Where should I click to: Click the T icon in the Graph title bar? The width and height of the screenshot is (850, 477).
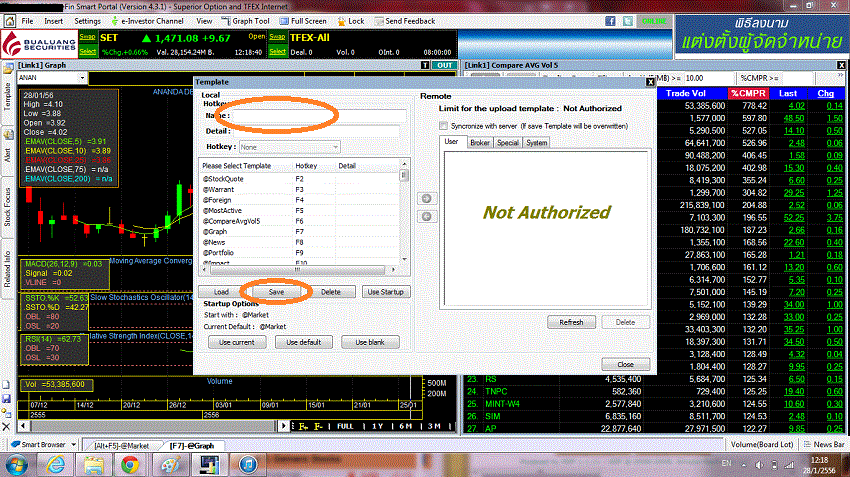(x=425, y=65)
